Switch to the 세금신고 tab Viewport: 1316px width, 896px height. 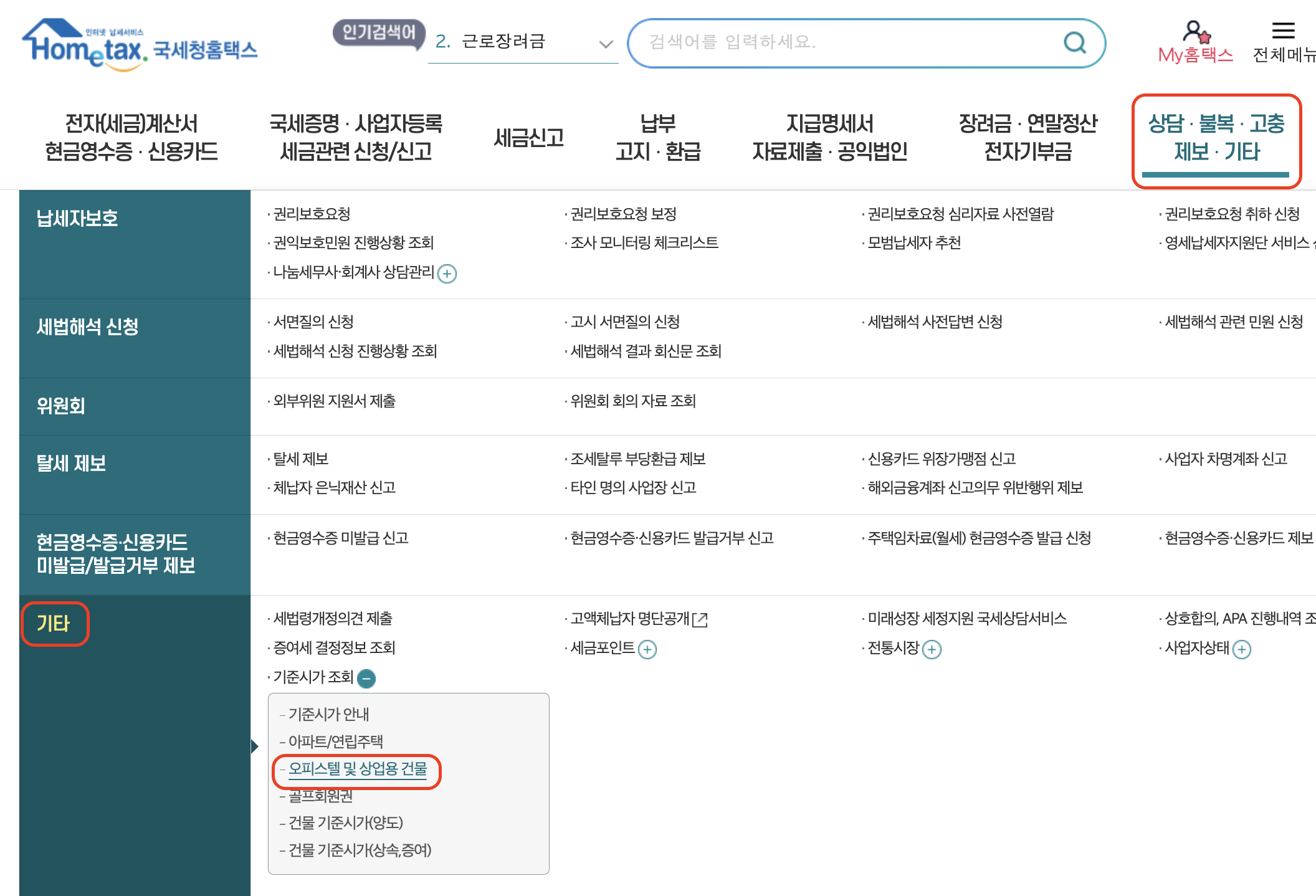[x=529, y=138]
